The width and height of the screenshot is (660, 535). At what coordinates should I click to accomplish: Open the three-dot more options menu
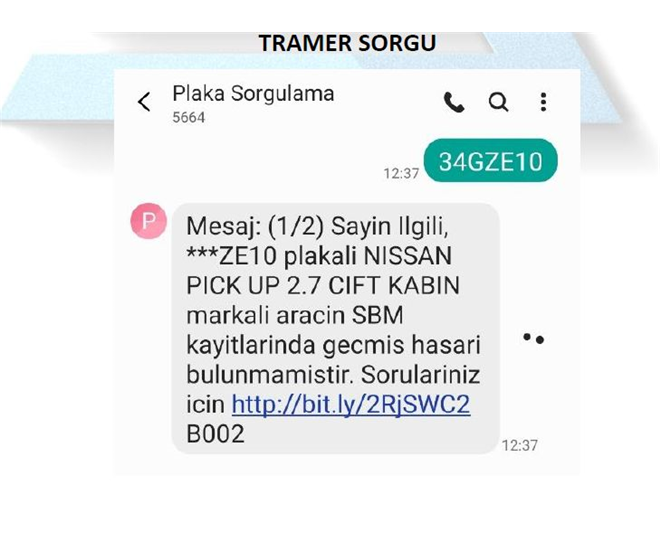(543, 102)
